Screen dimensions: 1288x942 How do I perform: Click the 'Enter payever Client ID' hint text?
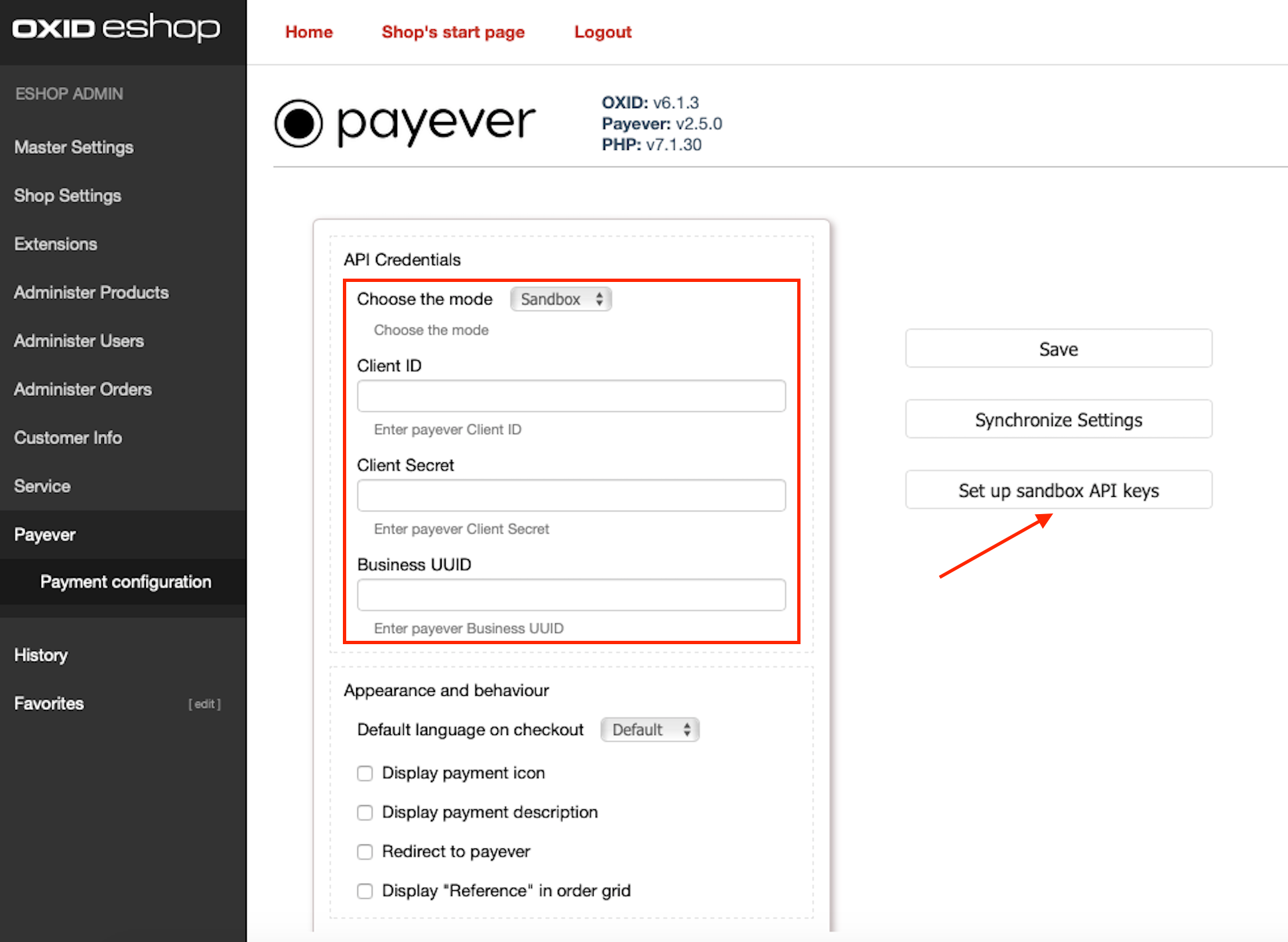click(x=448, y=430)
